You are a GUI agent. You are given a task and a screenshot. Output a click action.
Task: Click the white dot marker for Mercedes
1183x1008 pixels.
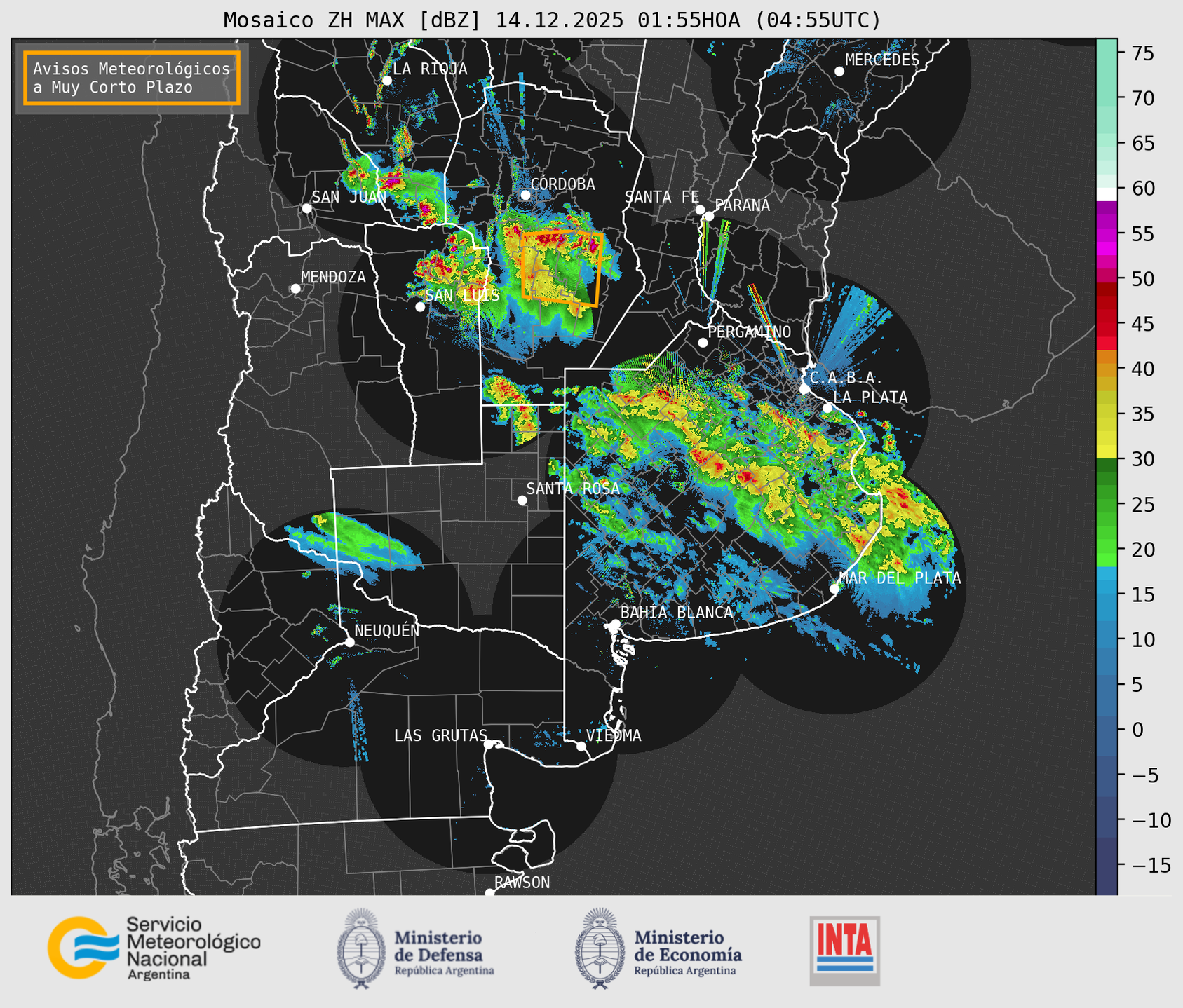(839, 71)
